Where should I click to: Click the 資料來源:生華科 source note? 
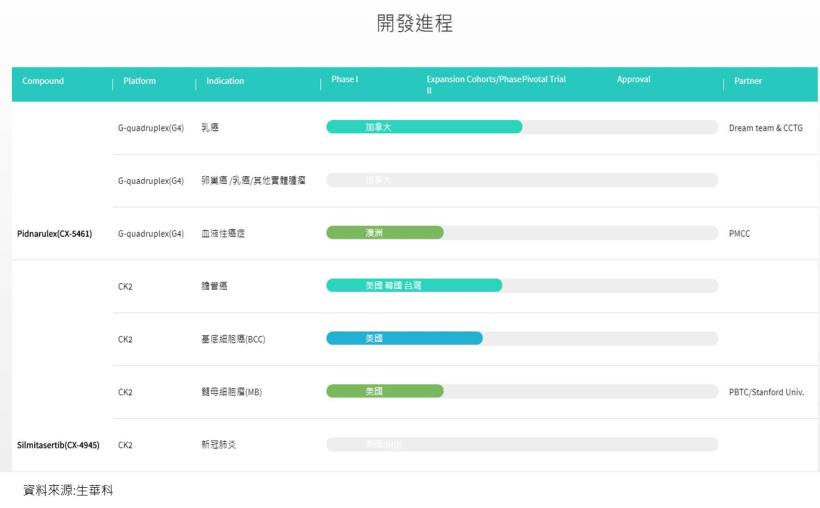pos(68,490)
